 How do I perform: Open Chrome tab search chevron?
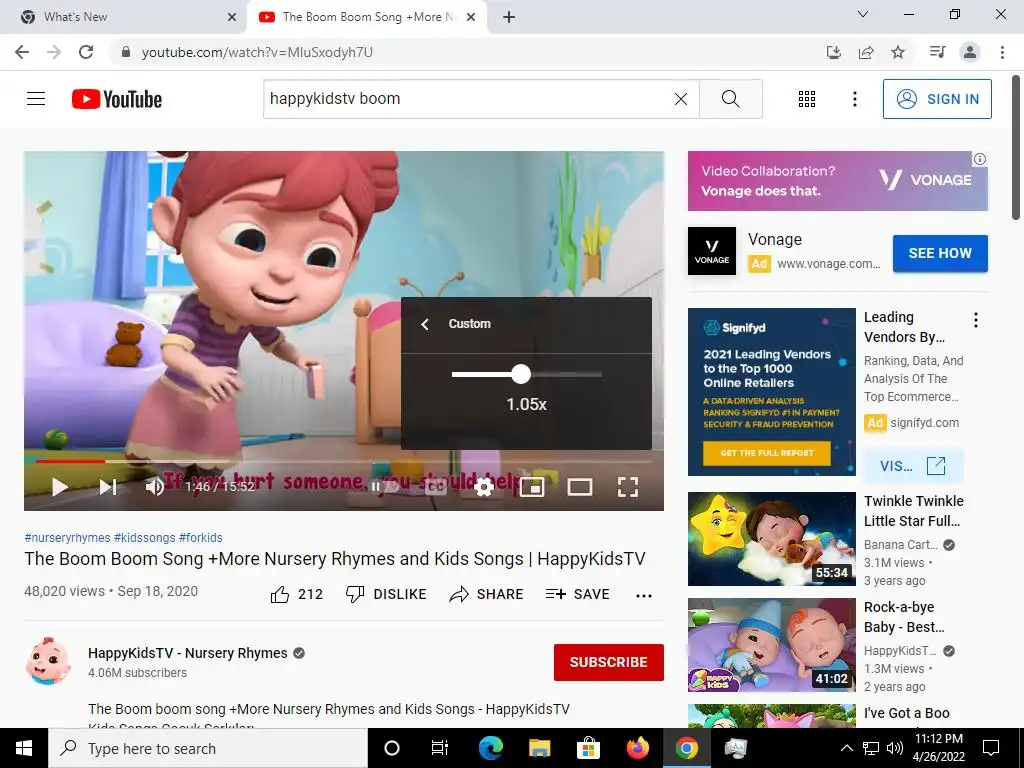point(863,14)
